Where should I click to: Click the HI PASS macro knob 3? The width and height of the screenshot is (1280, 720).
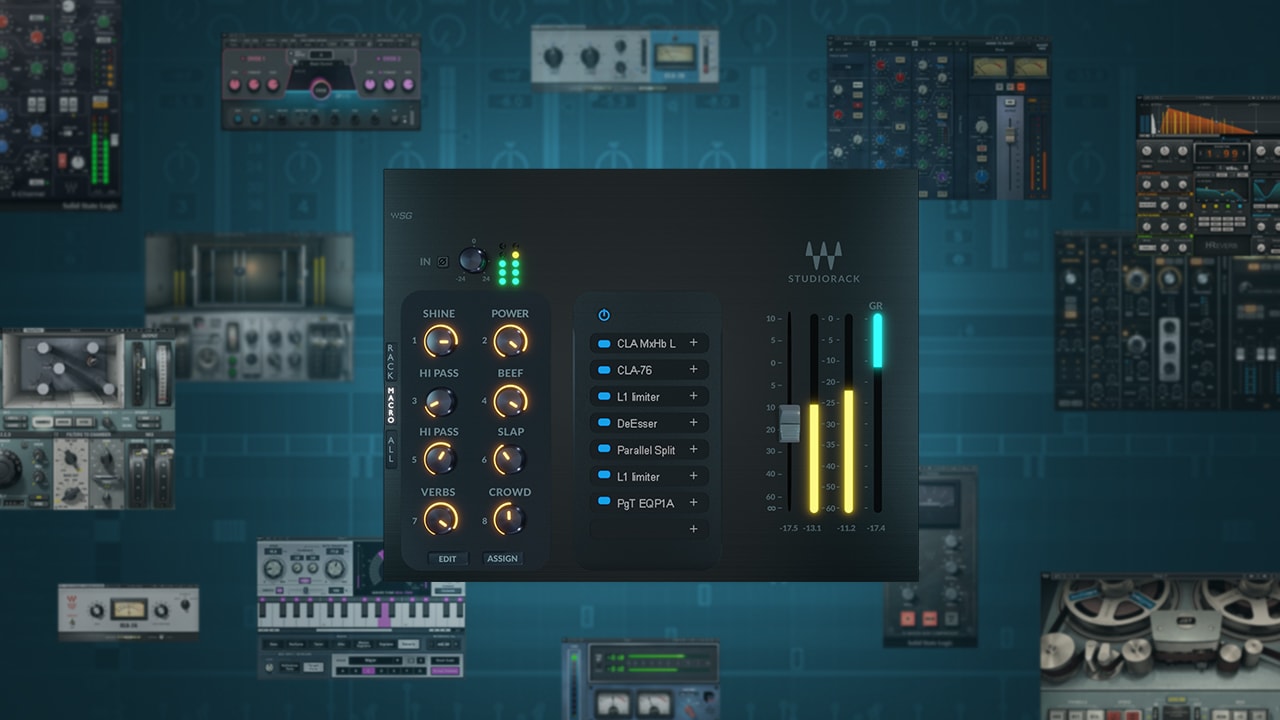[439, 401]
